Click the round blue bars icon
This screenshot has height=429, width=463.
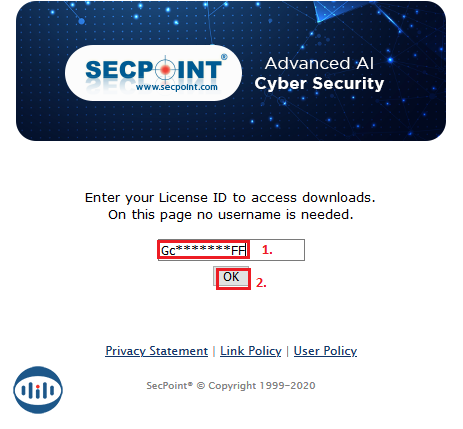[x=38, y=390]
